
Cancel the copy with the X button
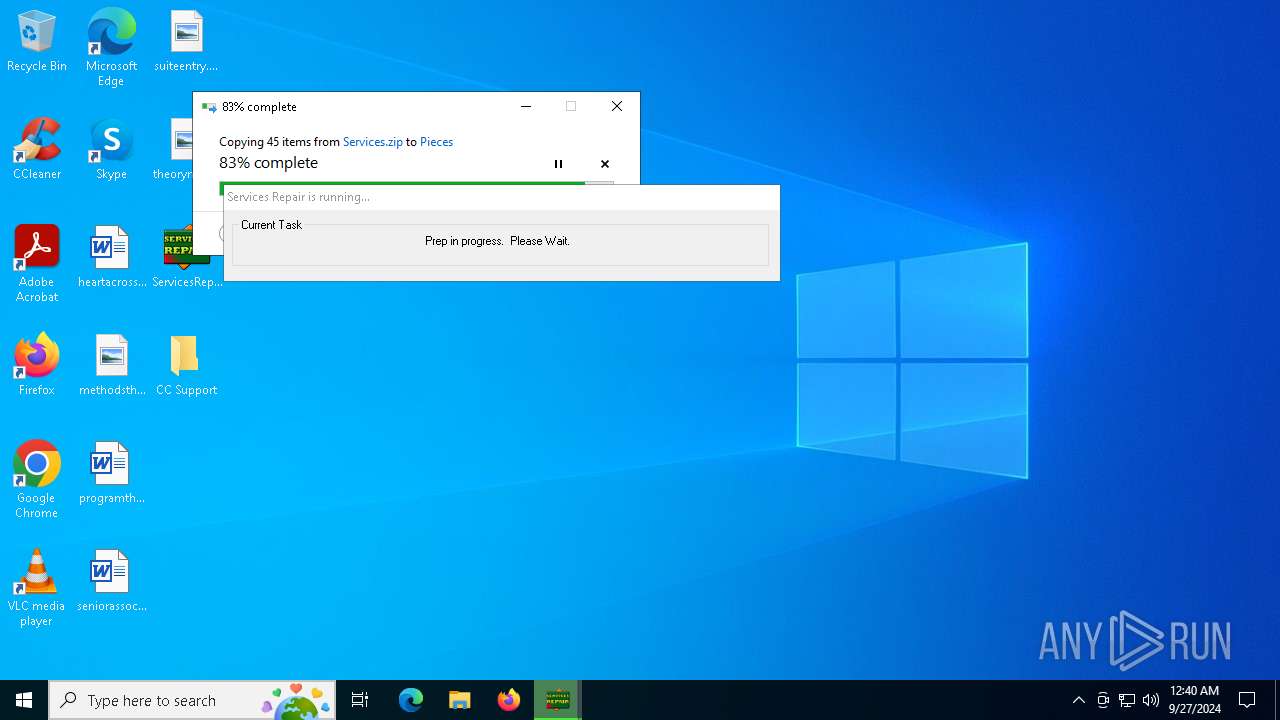(x=605, y=164)
